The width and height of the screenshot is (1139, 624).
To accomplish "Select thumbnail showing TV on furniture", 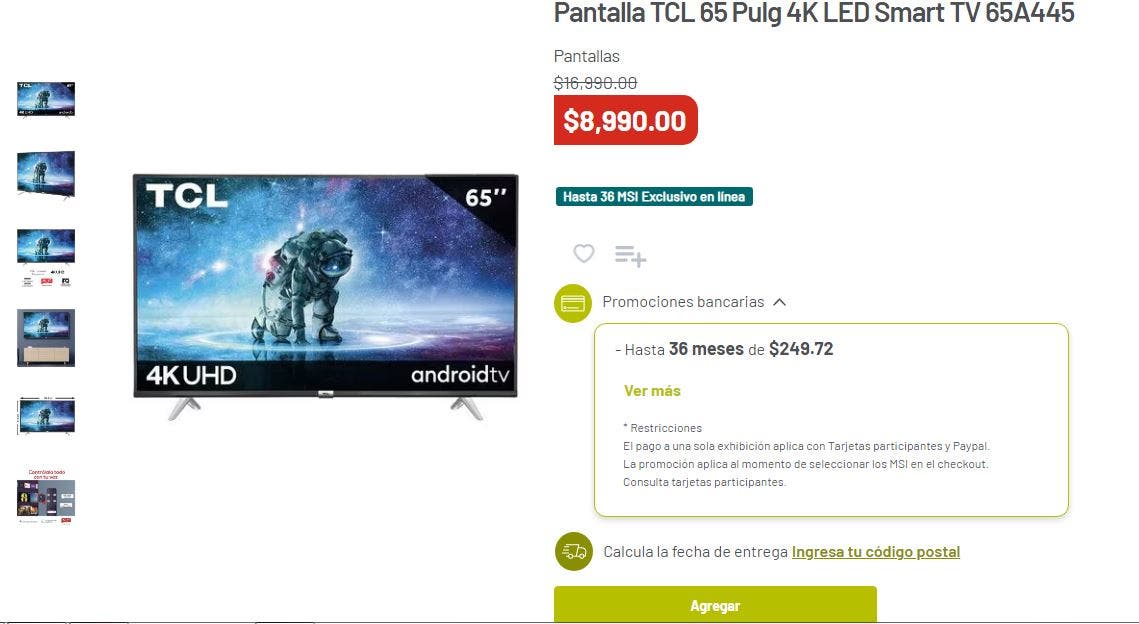I will point(46,338).
